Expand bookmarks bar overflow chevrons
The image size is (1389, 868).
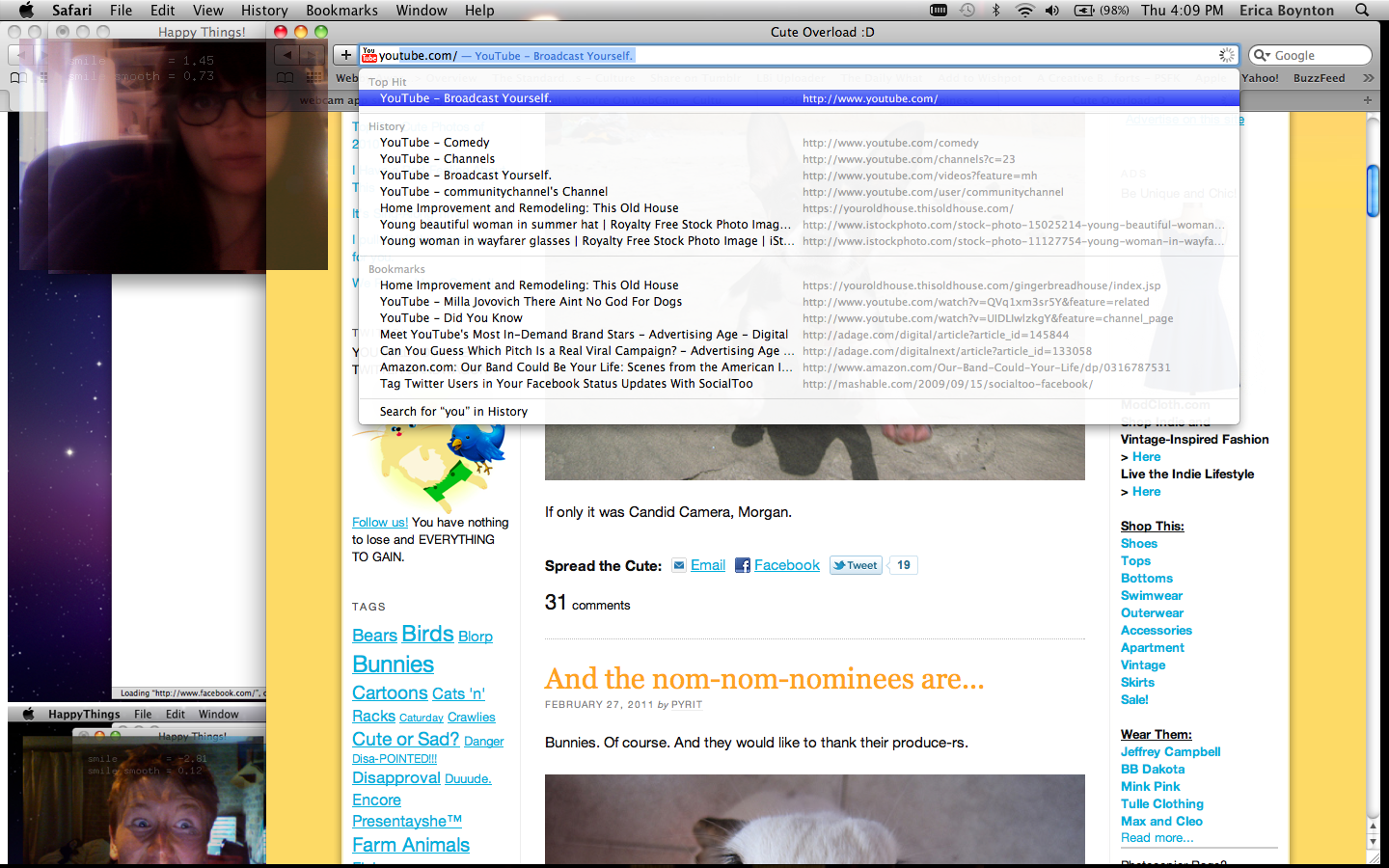1368,77
